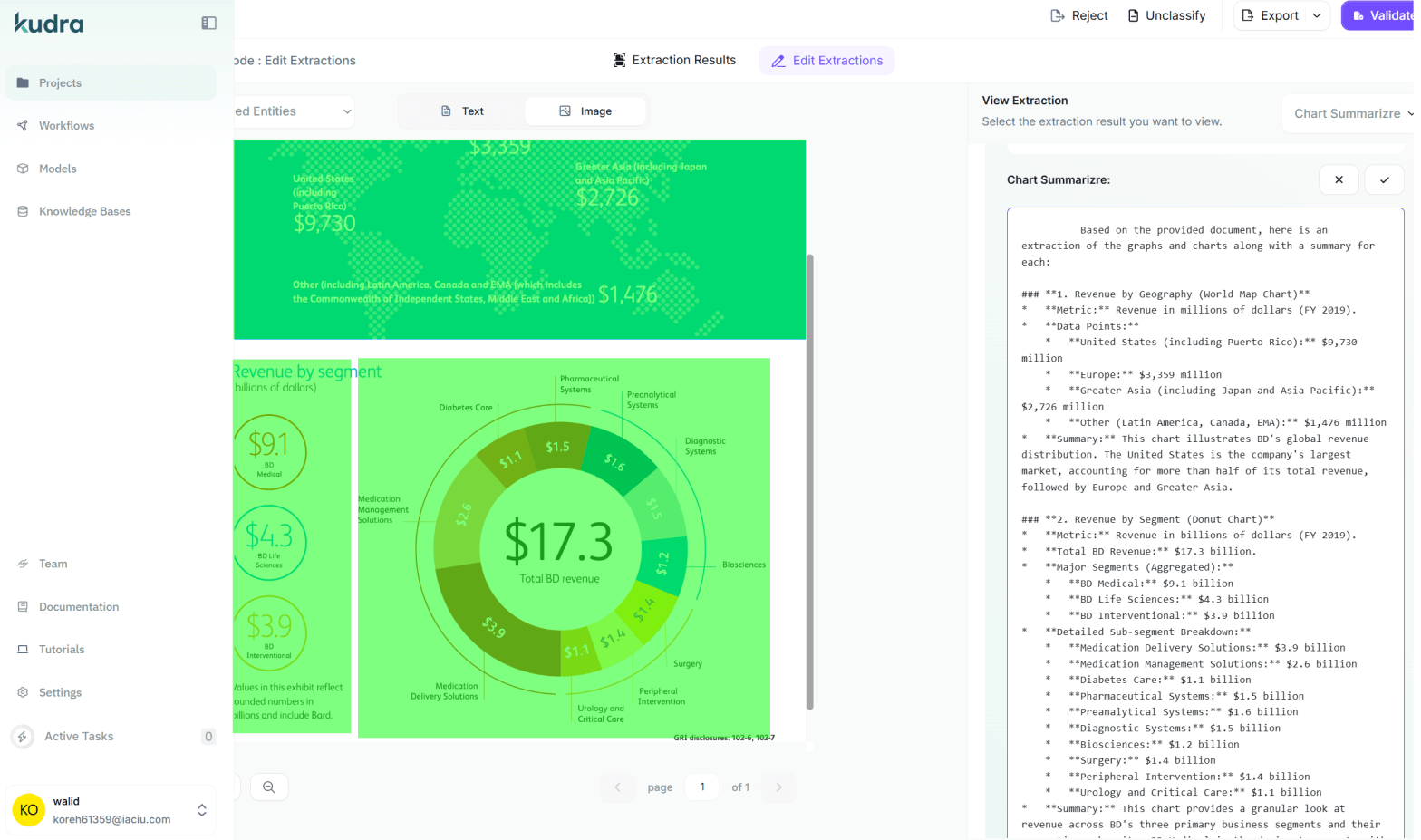Click the page number input field
Image resolution: width=1421 pixels, height=840 pixels.
coord(702,787)
